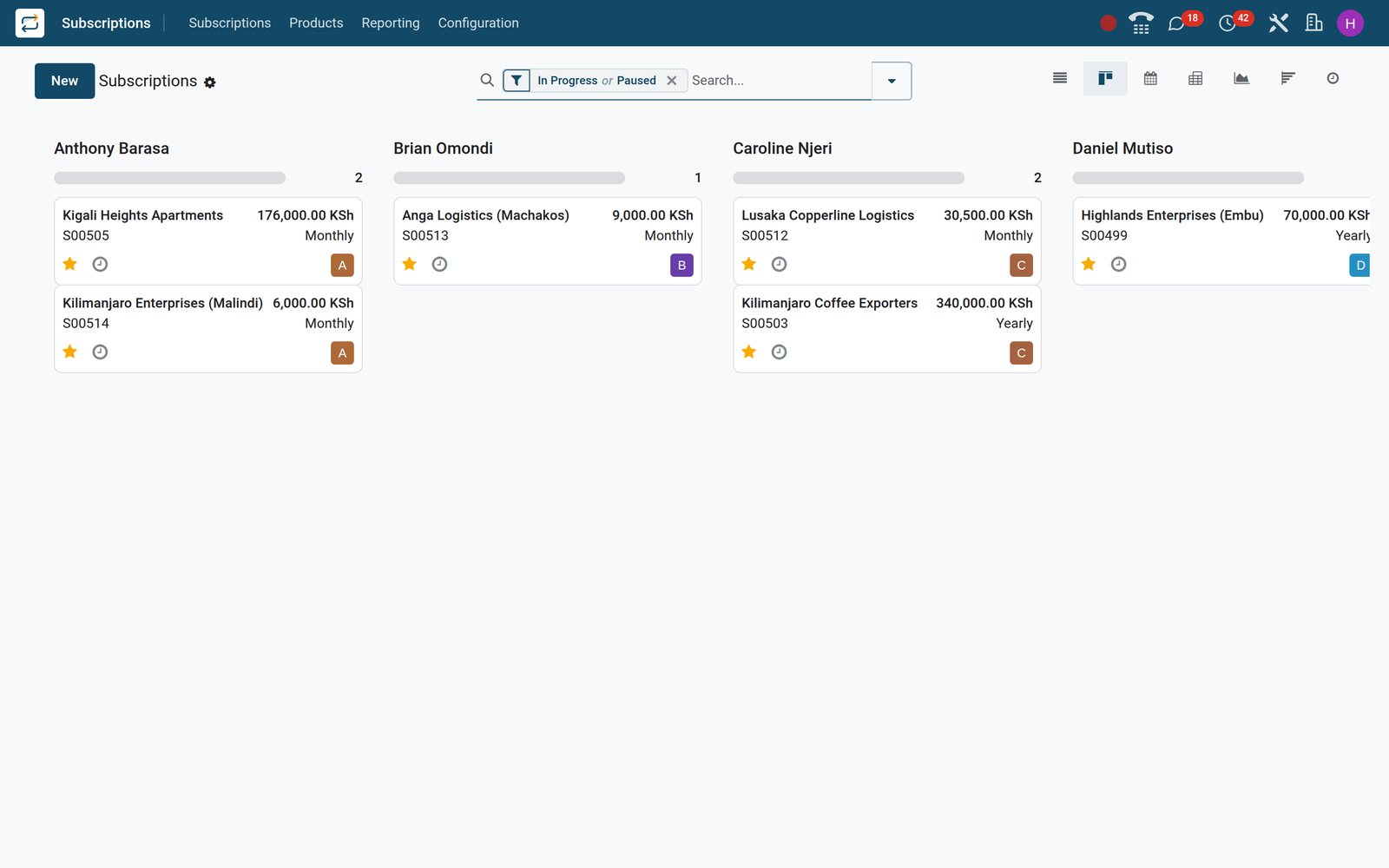Click the red recording indicator icon

pyautogui.click(x=1108, y=23)
